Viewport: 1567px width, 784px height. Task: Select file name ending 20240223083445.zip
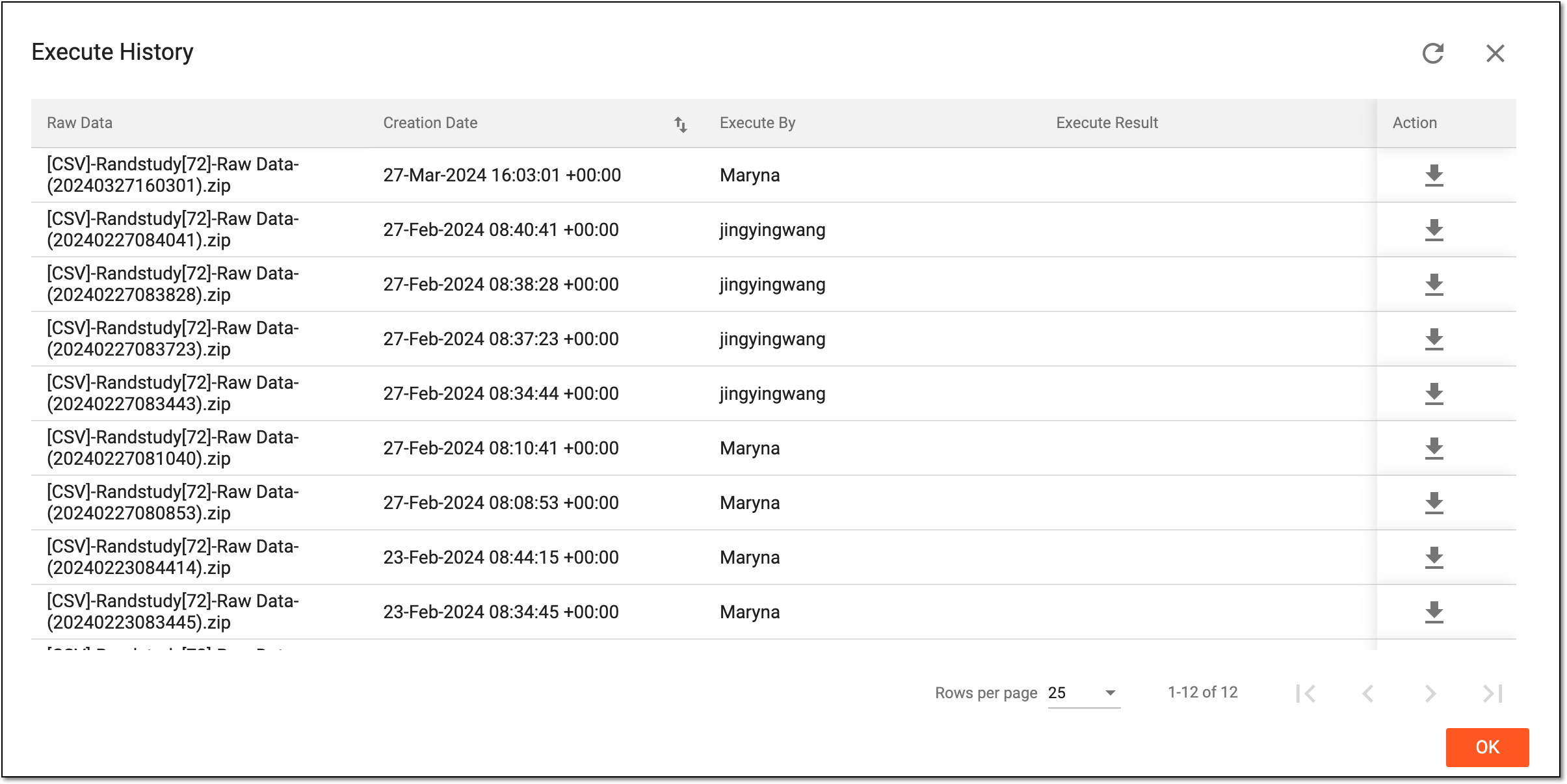point(173,612)
